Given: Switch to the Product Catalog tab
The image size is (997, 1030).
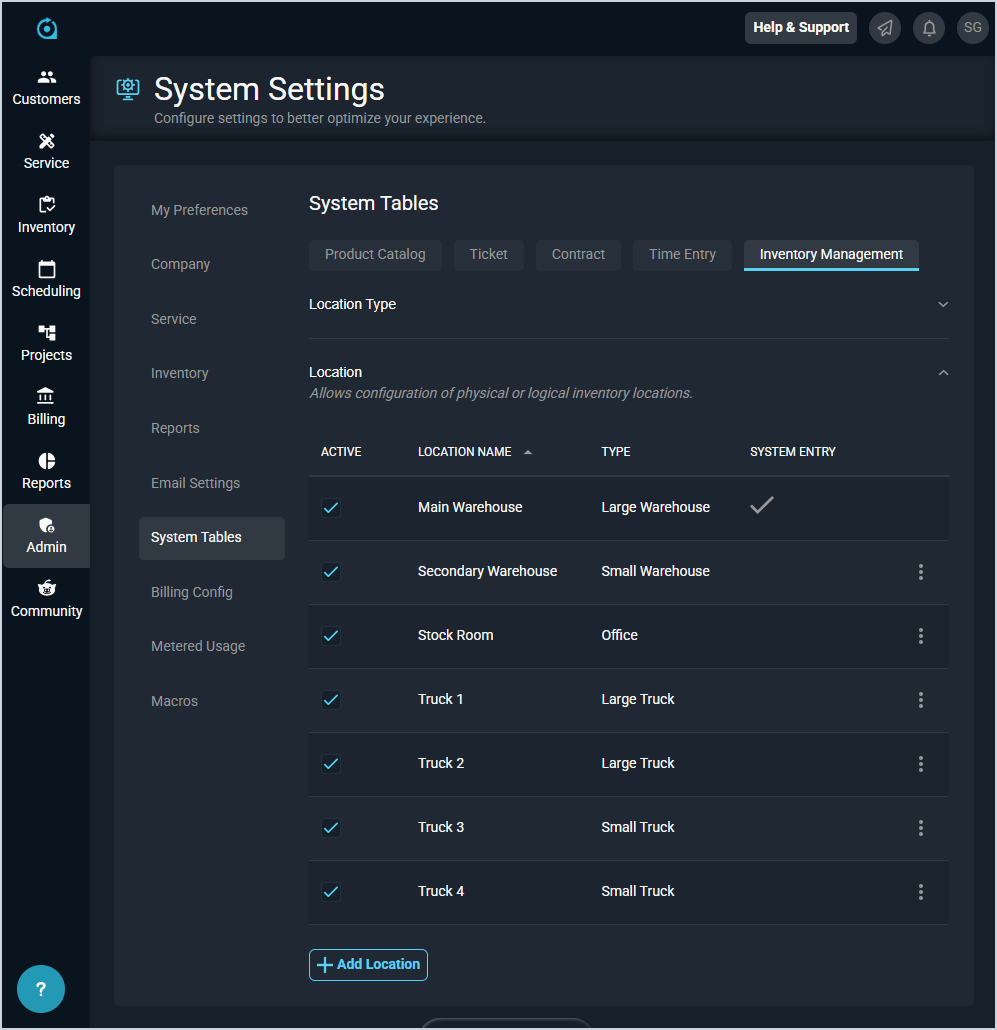Looking at the screenshot, I should pos(375,254).
